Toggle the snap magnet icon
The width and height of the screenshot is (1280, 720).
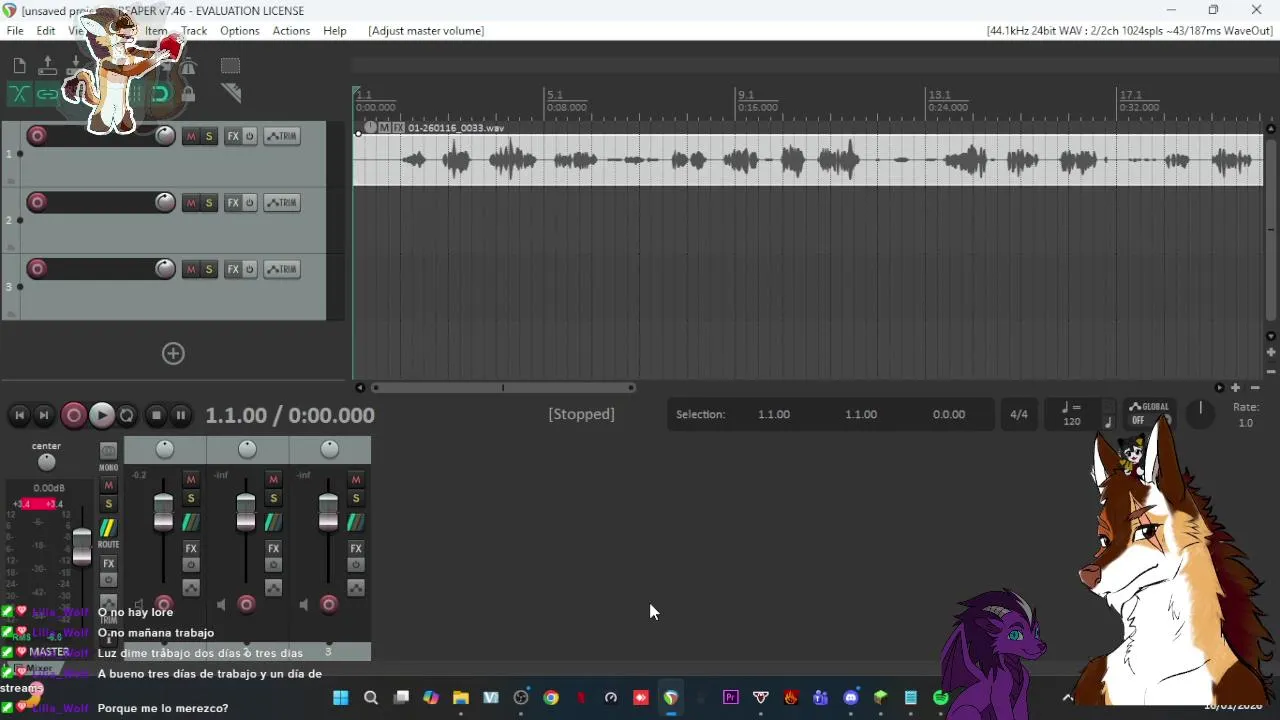click(160, 94)
